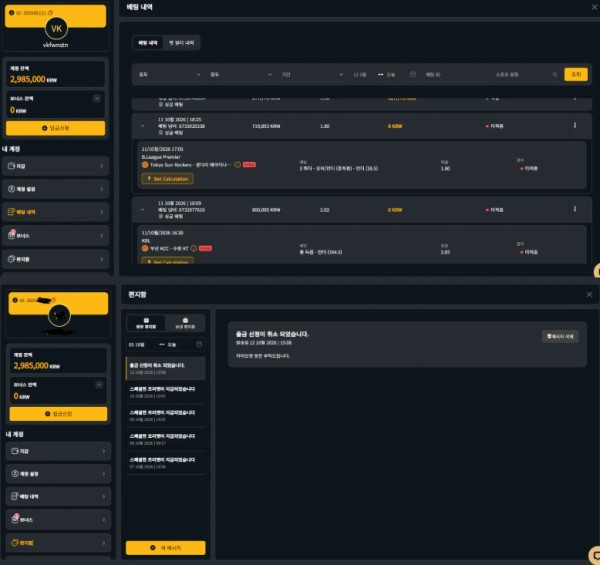Open the second filter dropdown in the bet filter bar

(241, 75)
